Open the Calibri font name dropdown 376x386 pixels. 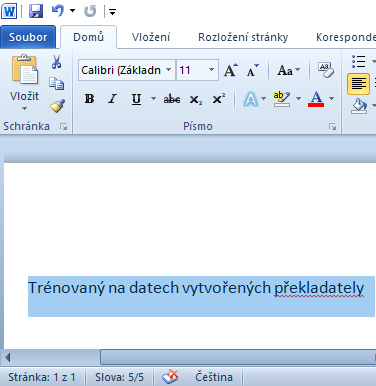pyautogui.click(x=169, y=70)
